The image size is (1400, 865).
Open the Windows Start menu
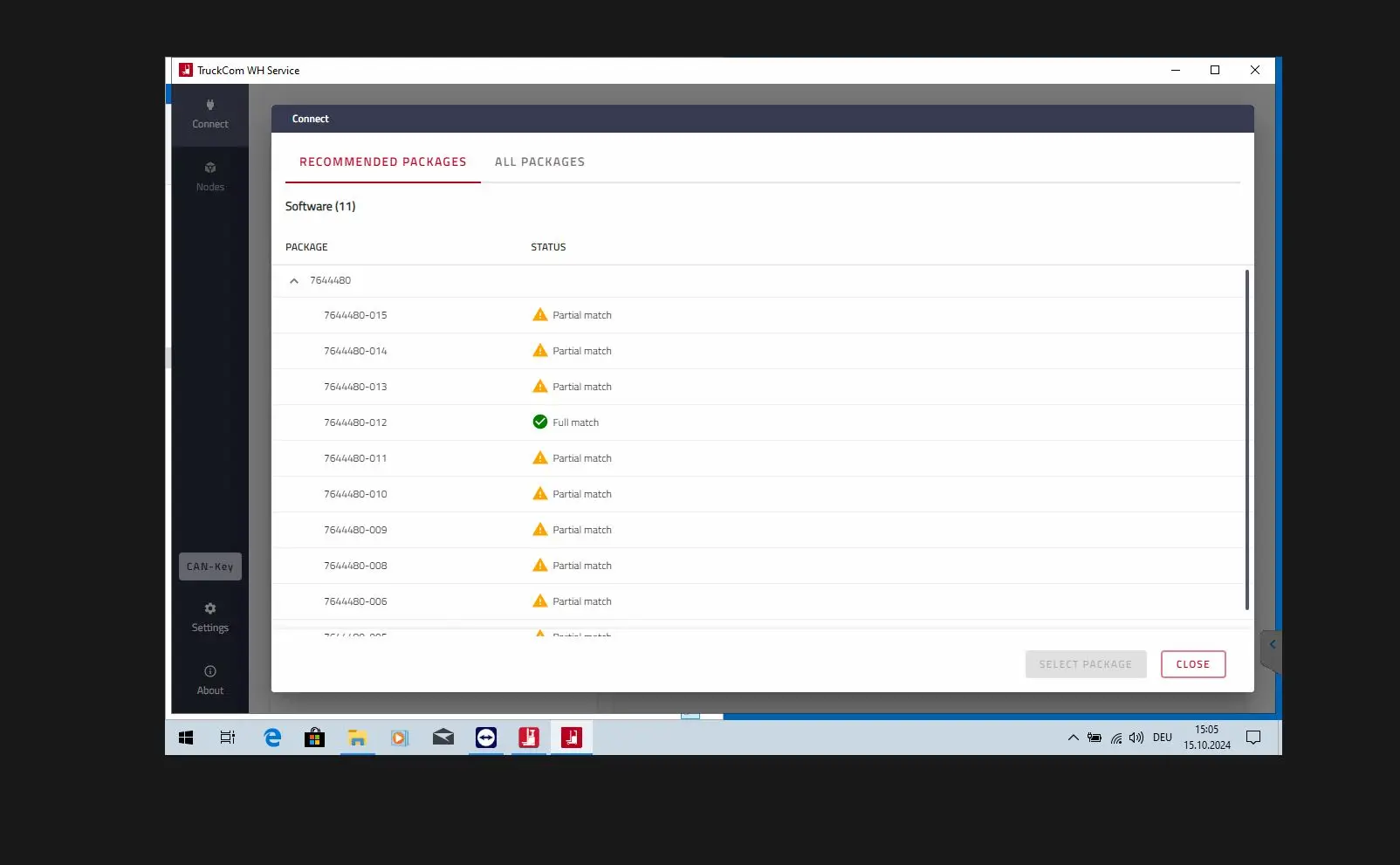point(186,738)
